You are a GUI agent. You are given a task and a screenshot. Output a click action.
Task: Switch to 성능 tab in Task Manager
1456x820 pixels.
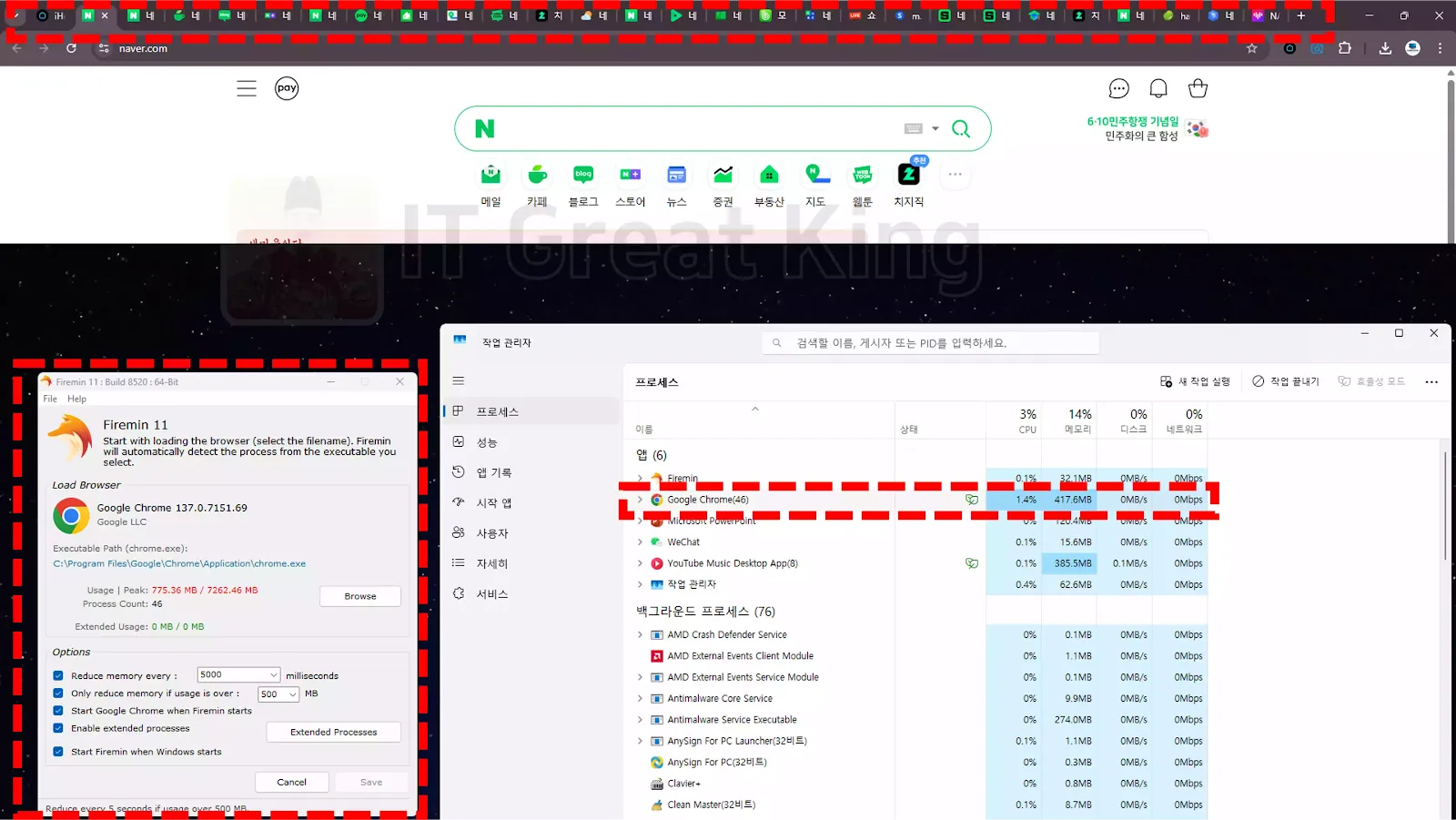[531, 441]
